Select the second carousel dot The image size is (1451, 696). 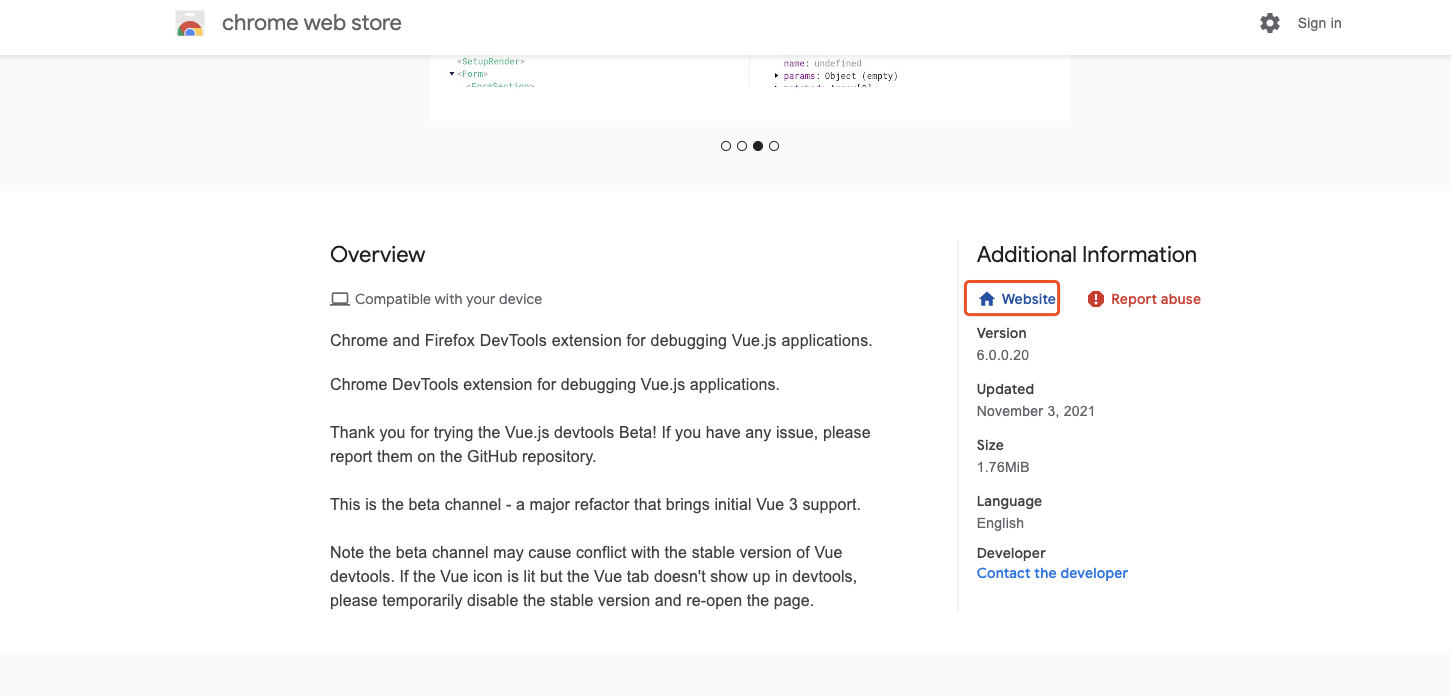[742, 146]
